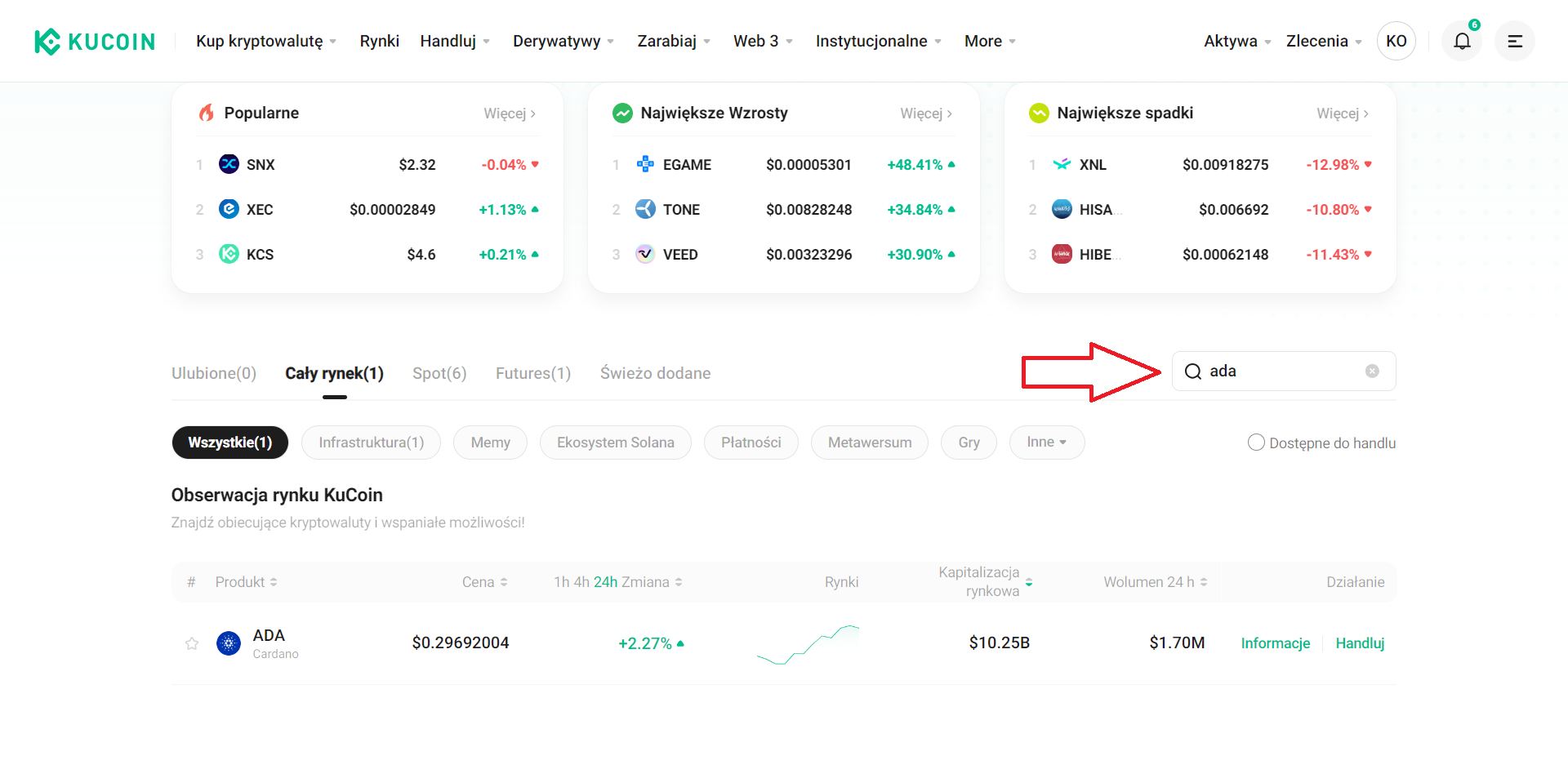Enable Dostępne do handlu option

1256,443
